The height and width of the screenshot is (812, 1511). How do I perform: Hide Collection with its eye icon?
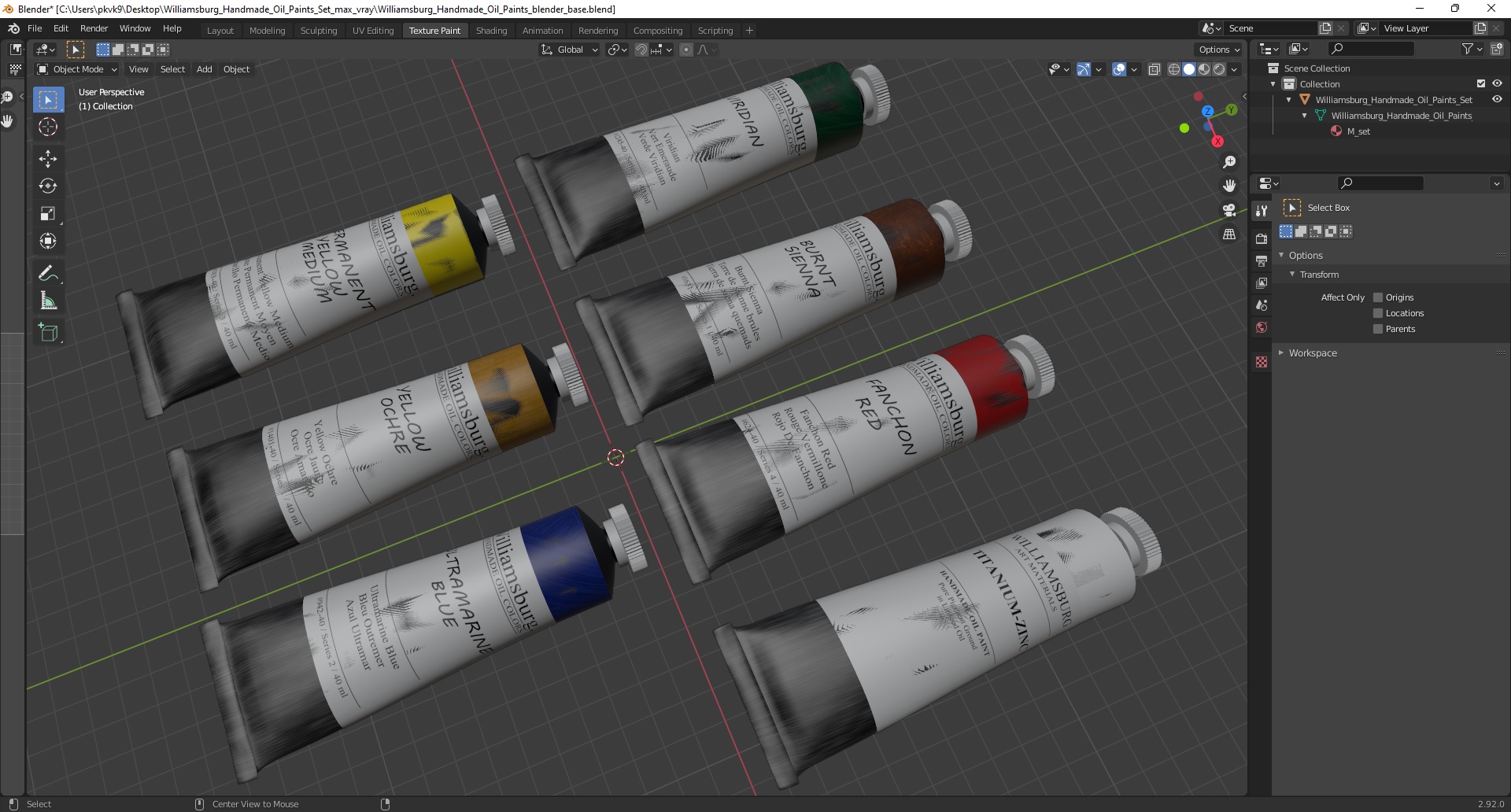[x=1497, y=83]
